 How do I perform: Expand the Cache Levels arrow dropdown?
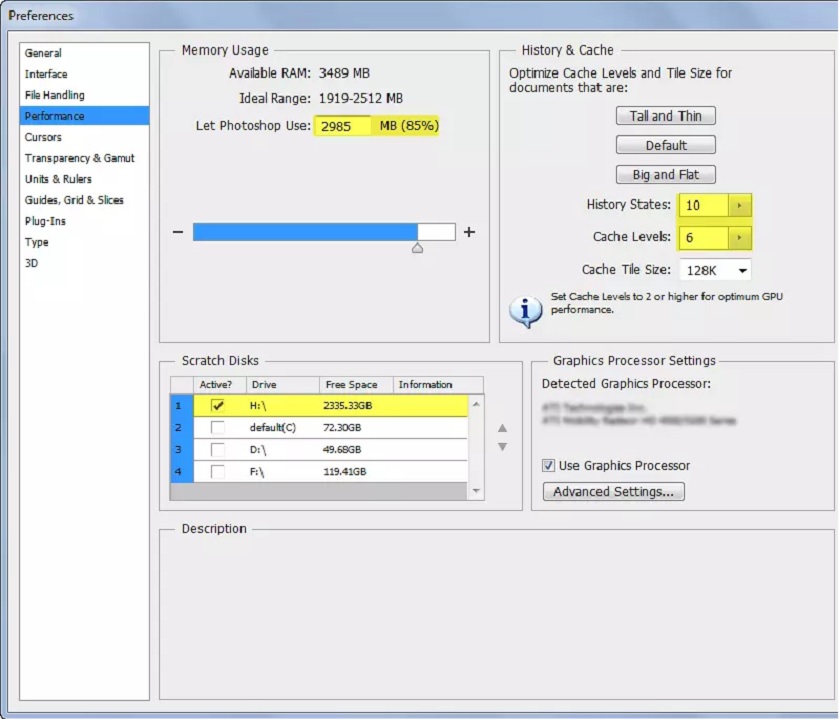pyautogui.click(x=739, y=238)
